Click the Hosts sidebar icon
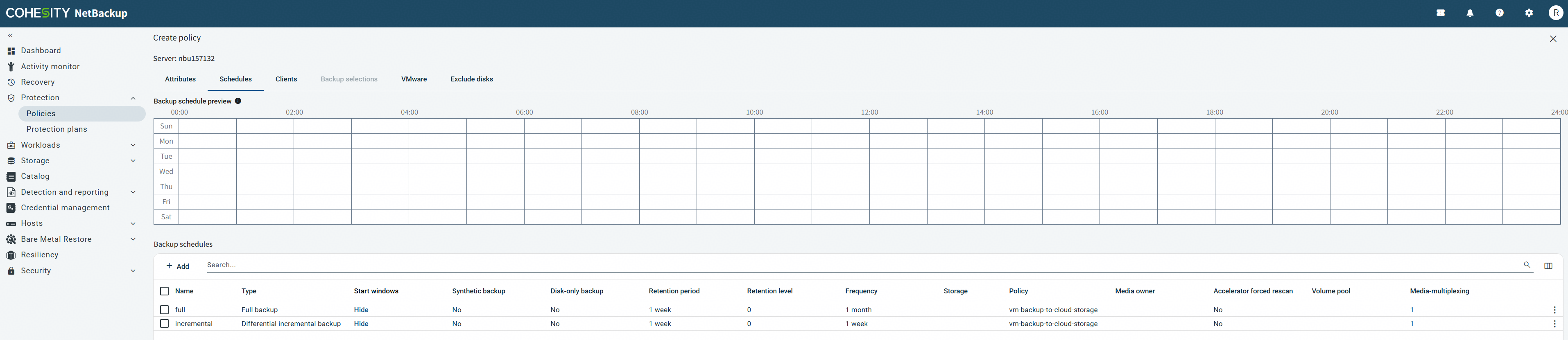The height and width of the screenshot is (340, 1568). pos(11,224)
